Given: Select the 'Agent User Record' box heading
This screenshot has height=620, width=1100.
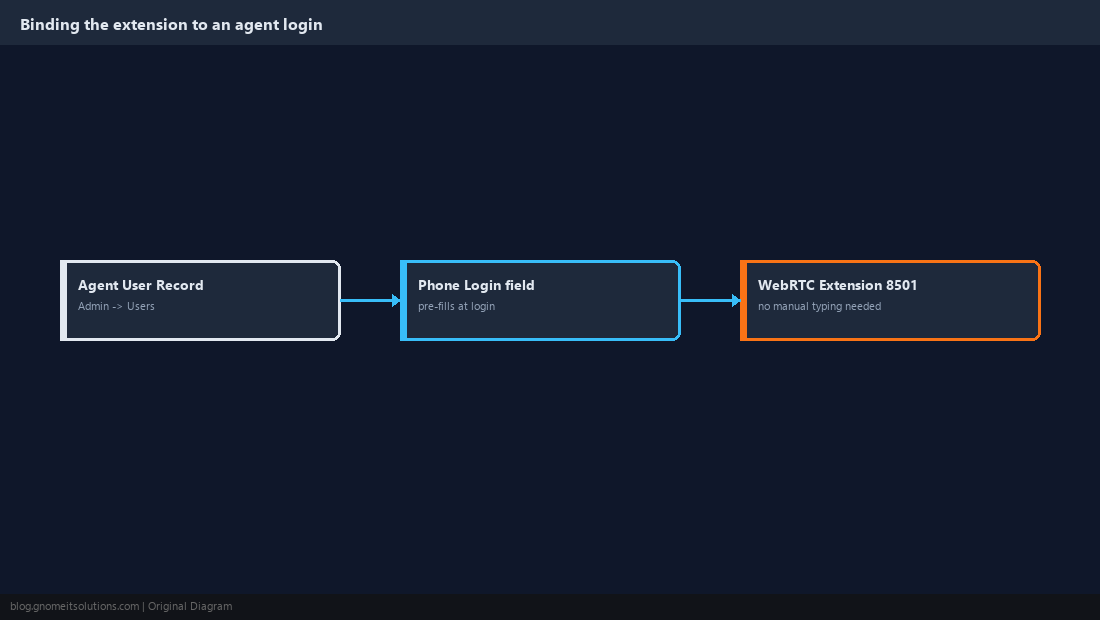Looking at the screenshot, I should pos(140,285).
